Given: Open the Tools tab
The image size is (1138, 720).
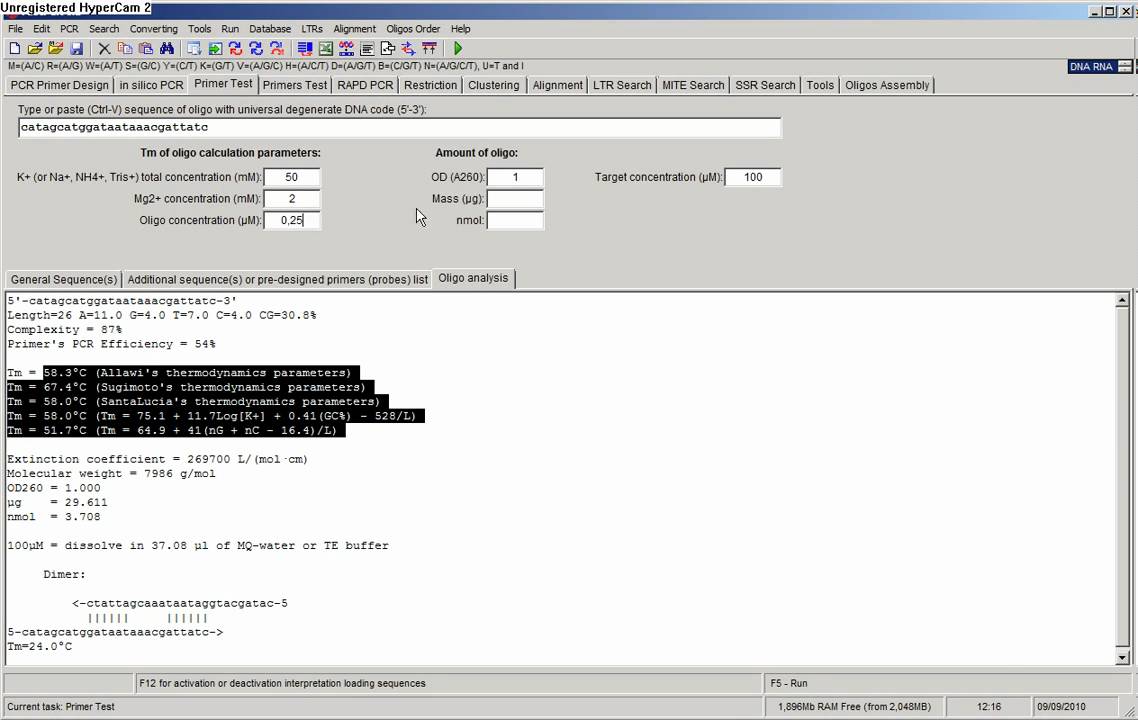Looking at the screenshot, I should pos(820,85).
